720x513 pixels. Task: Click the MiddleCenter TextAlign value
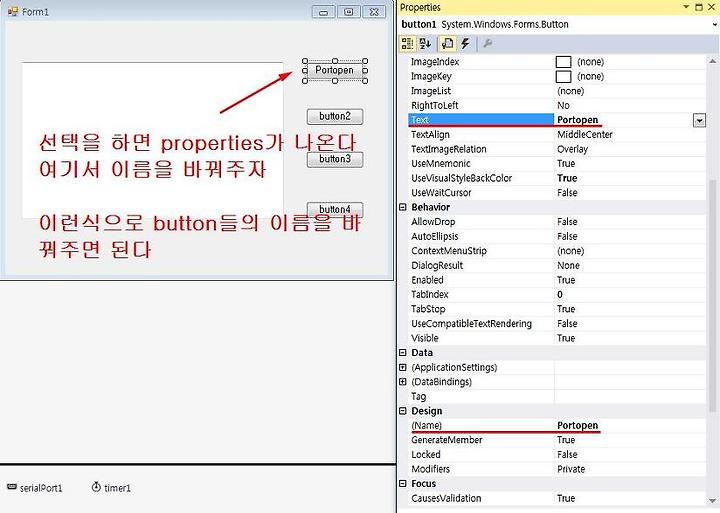coord(585,135)
